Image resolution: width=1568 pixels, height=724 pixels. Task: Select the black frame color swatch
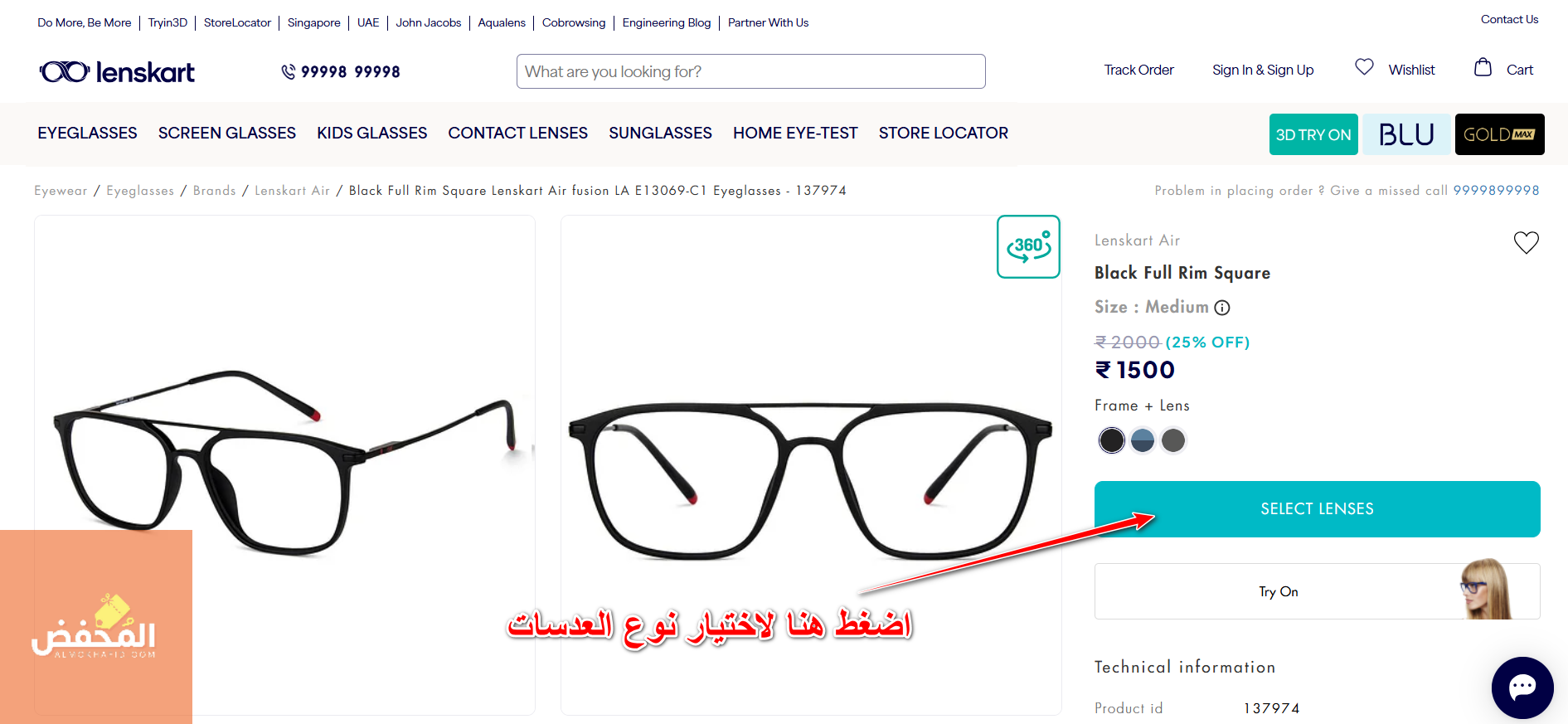[x=1111, y=440]
